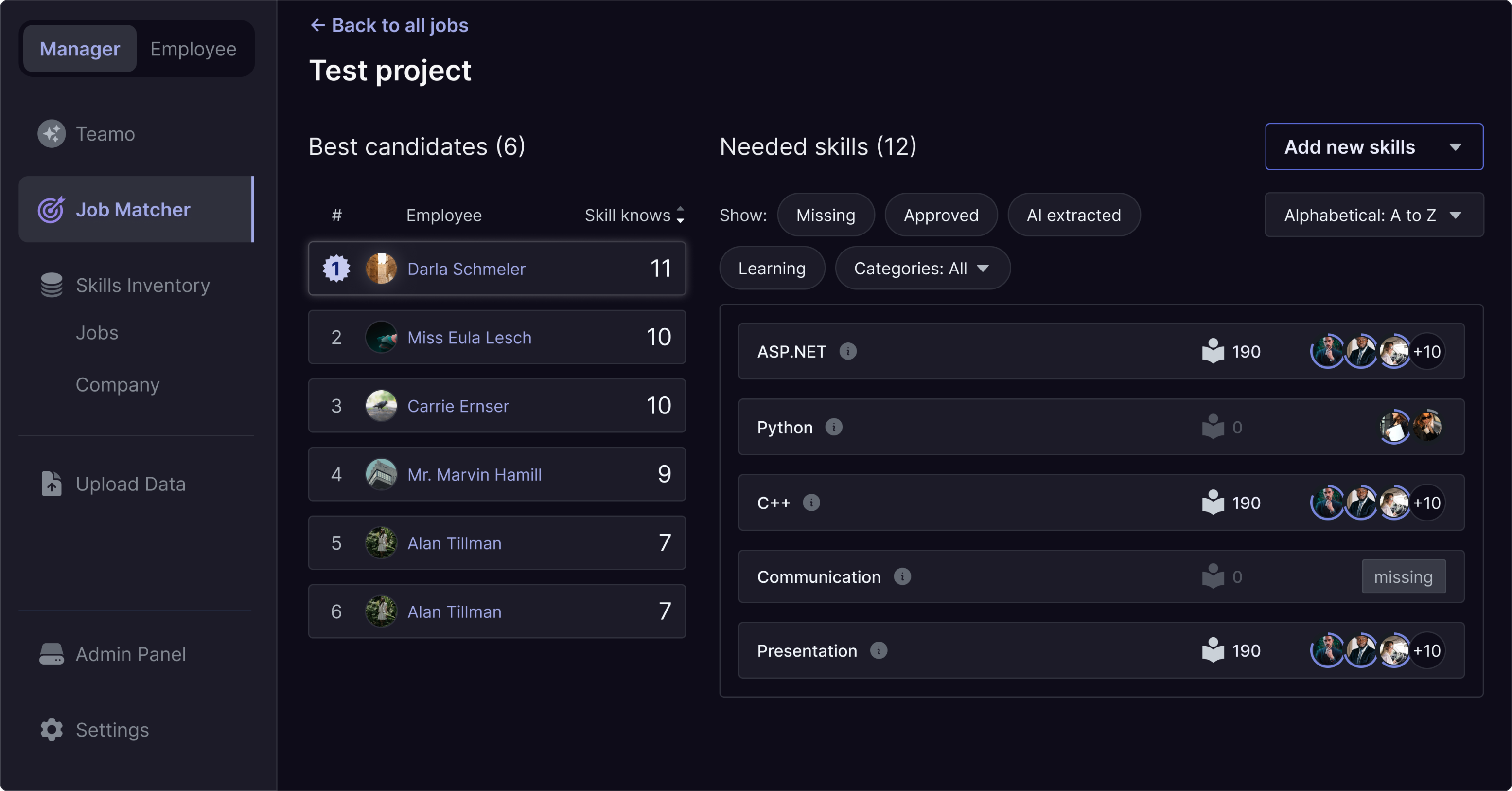Click the Upload Data file icon

pos(52,484)
